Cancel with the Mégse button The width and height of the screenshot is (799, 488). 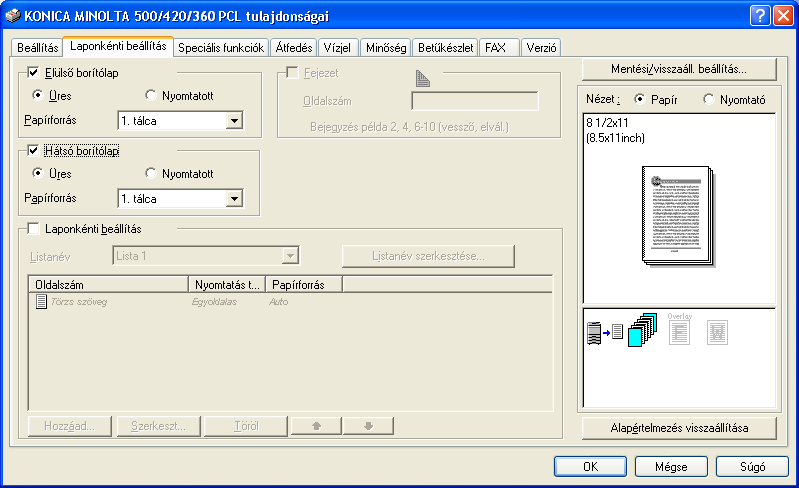(671, 467)
